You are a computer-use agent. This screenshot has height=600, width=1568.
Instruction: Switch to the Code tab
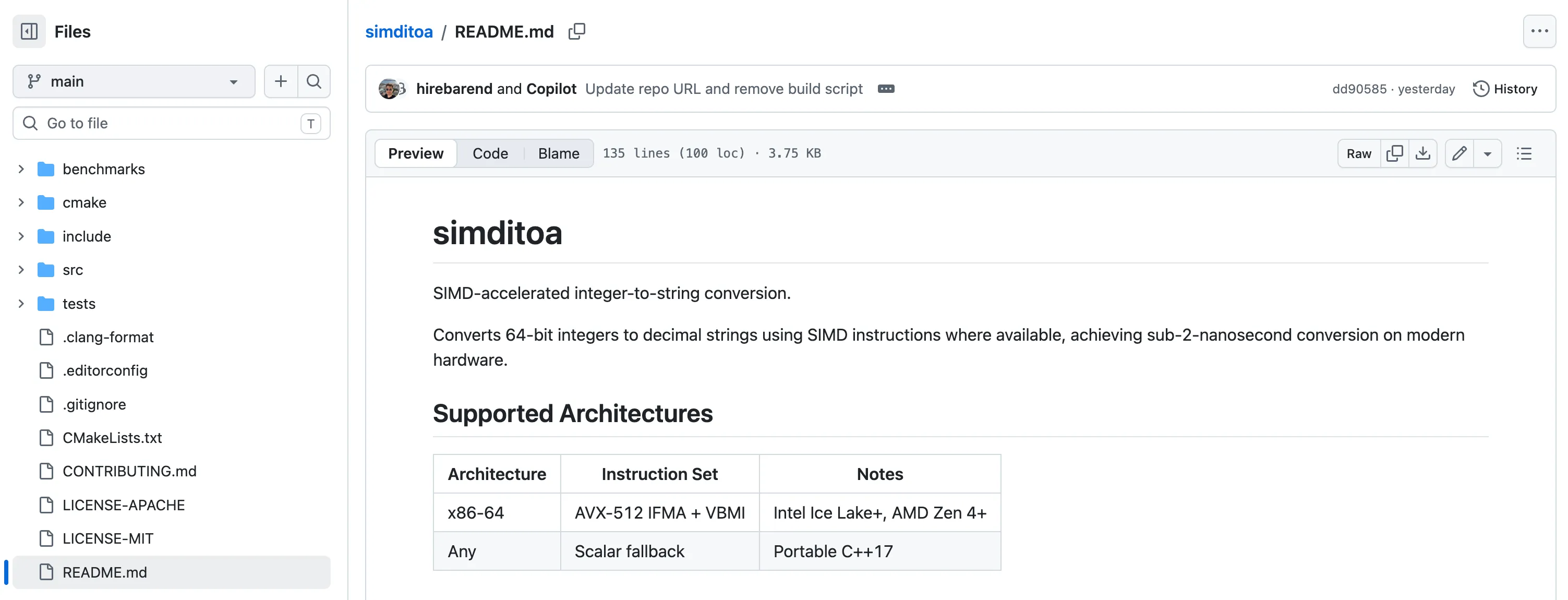point(490,153)
